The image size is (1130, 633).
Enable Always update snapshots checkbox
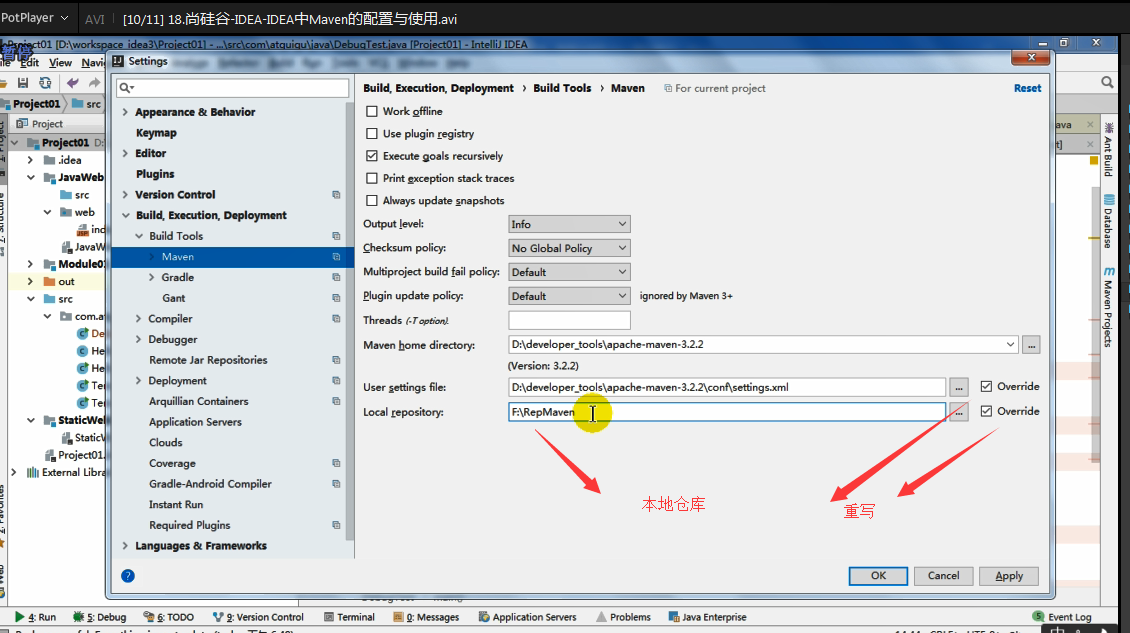click(x=372, y=200)
